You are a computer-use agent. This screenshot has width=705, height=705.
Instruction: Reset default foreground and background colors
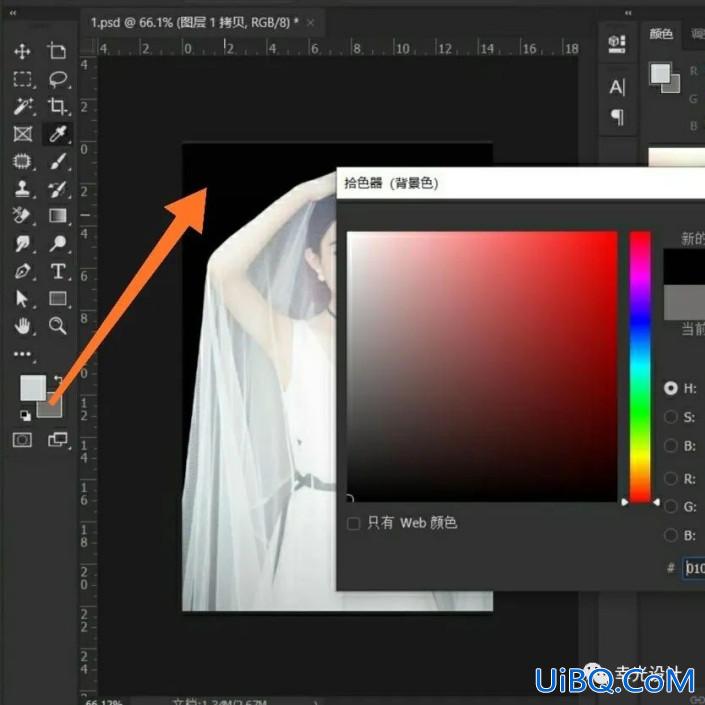pyautogui.click(x=25, y=415)
